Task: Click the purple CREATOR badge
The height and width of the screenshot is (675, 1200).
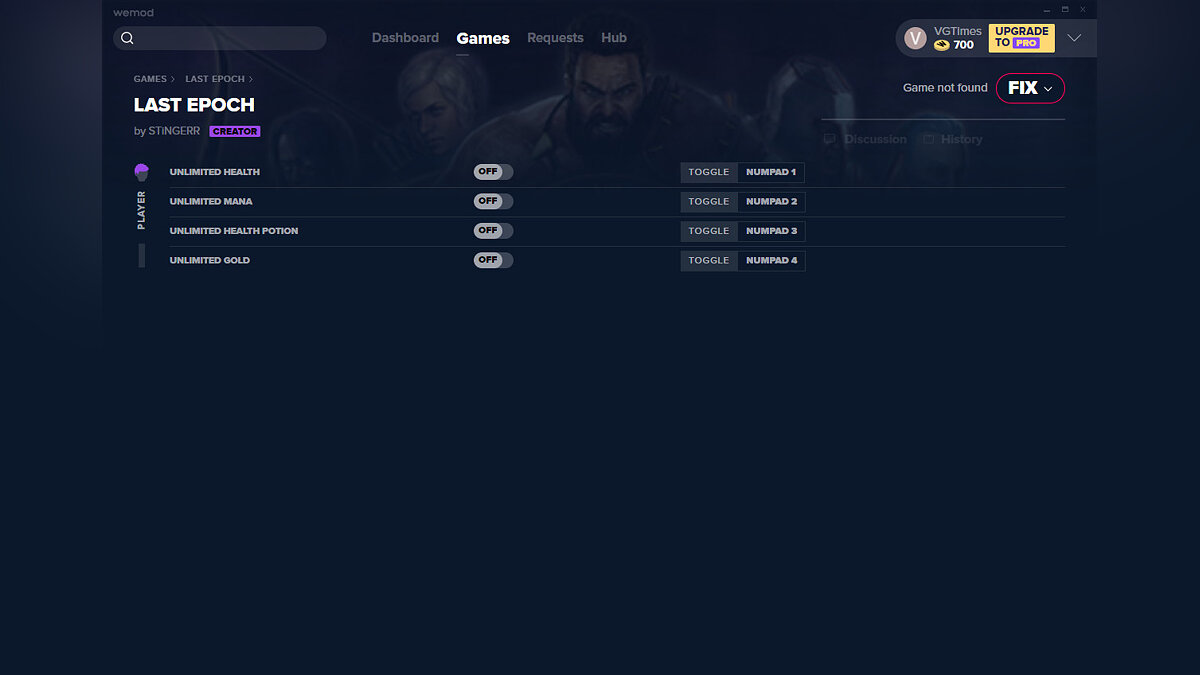Action: pos(235,132)
